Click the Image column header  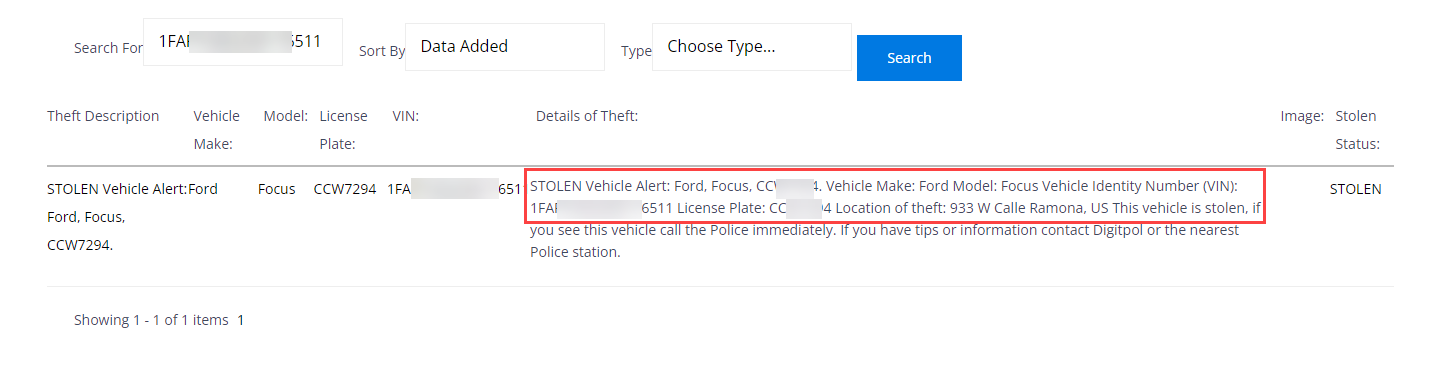1302,116
